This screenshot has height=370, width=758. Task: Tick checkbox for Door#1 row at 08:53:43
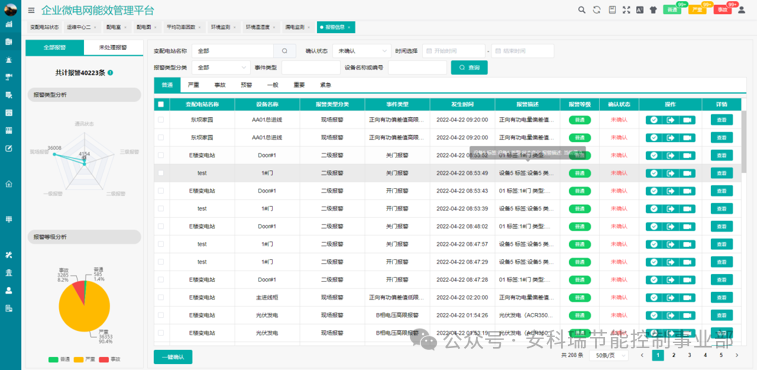tap(161, 191)
